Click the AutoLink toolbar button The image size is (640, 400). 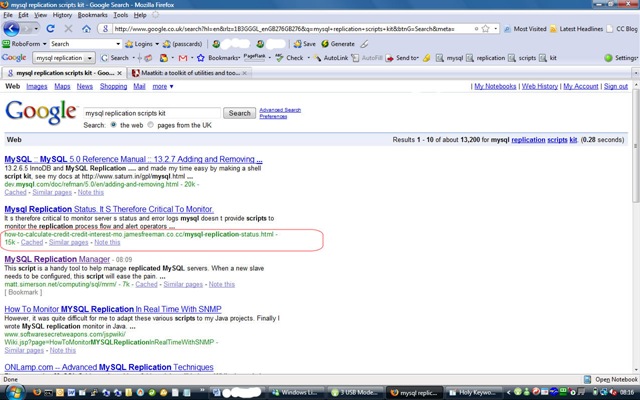point(331,58)
